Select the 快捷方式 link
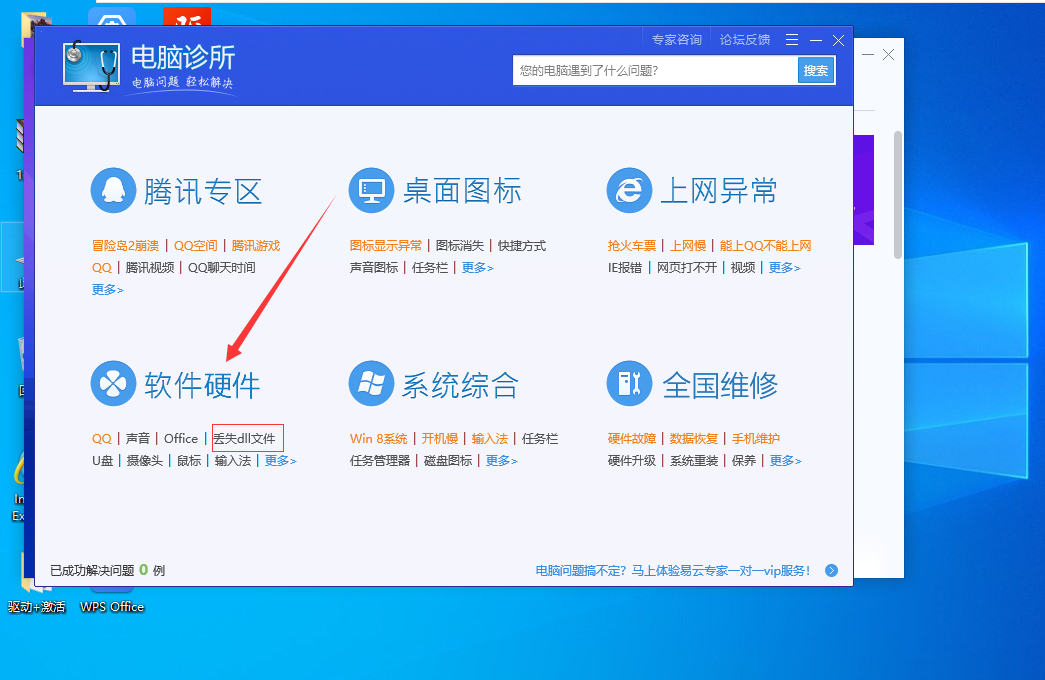This screenshot has width=1045, height=680. 522,246
